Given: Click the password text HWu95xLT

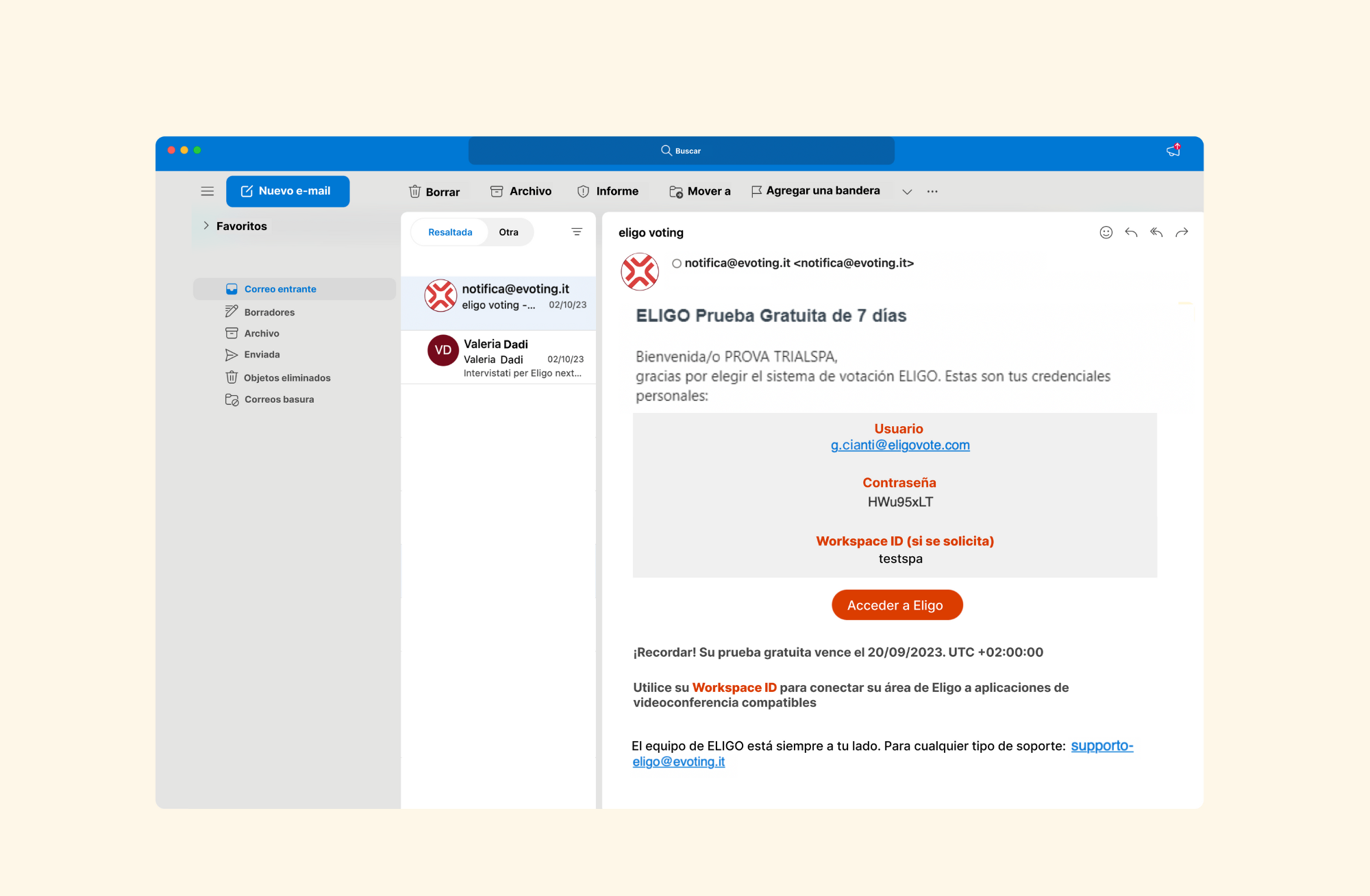Looking at the screenshot, I should 900,502.
